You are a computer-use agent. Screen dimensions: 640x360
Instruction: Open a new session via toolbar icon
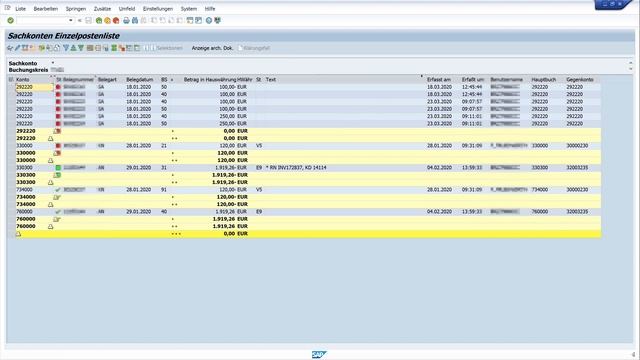(x=190, y=20)
